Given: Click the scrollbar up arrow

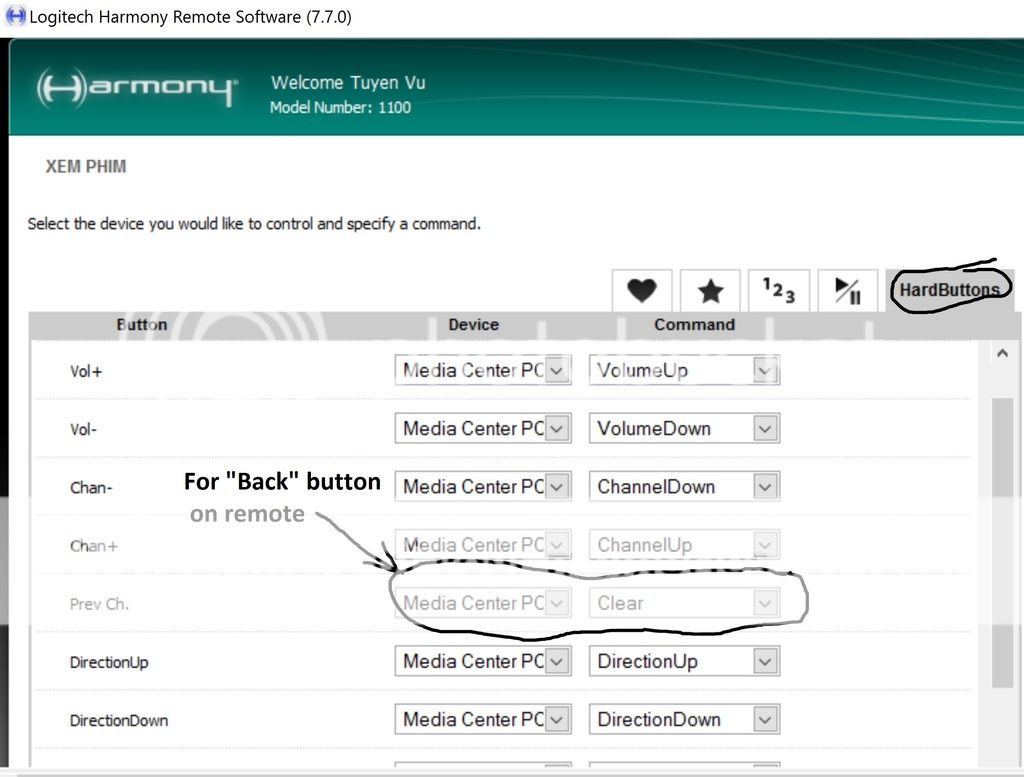Looking at the screenshot, I should (x=1002, y=353).
